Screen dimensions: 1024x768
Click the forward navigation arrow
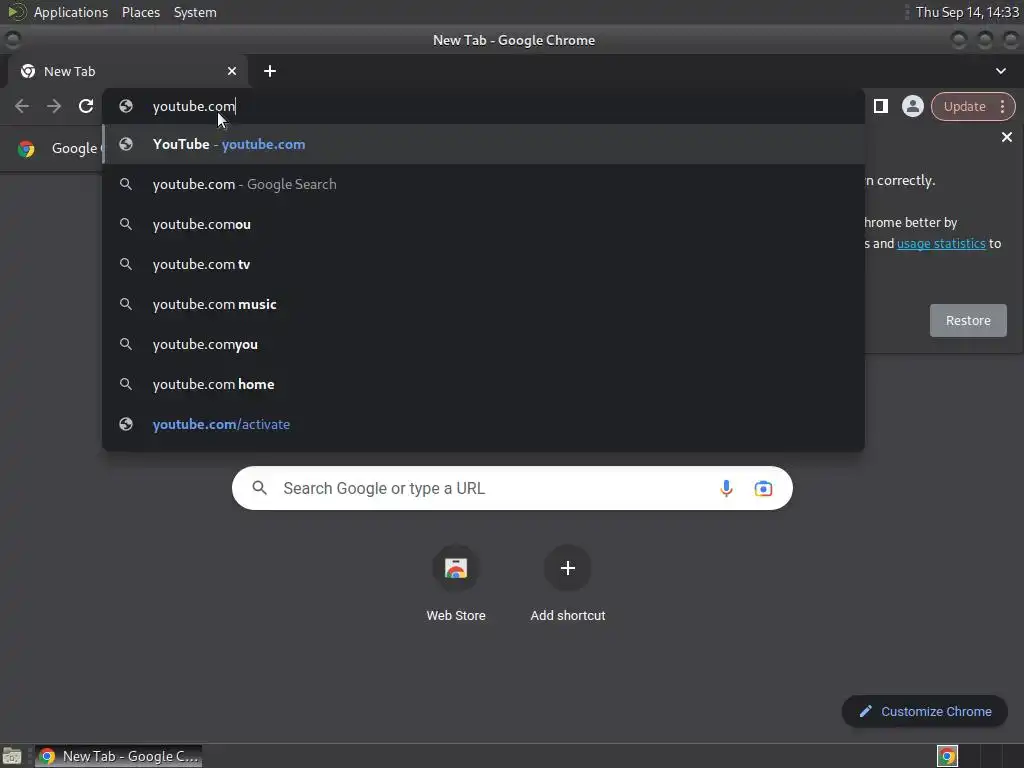tap(54, 106)
